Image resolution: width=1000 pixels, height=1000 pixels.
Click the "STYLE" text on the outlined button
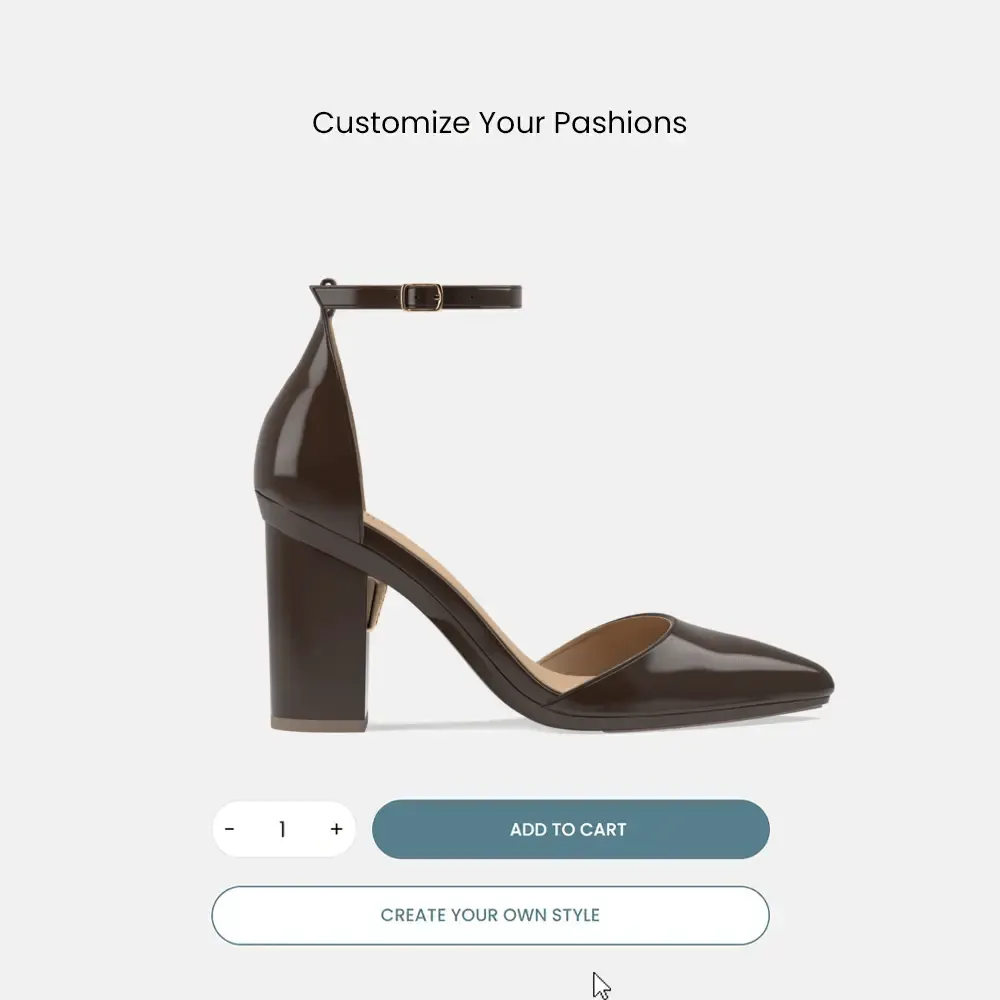click(x=573, y=915)
